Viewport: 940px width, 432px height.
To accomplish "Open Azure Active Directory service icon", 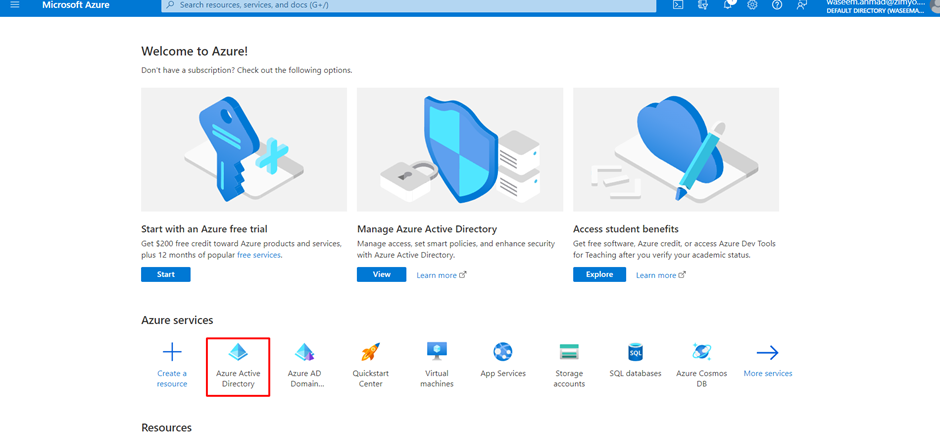I will [238, 352].
